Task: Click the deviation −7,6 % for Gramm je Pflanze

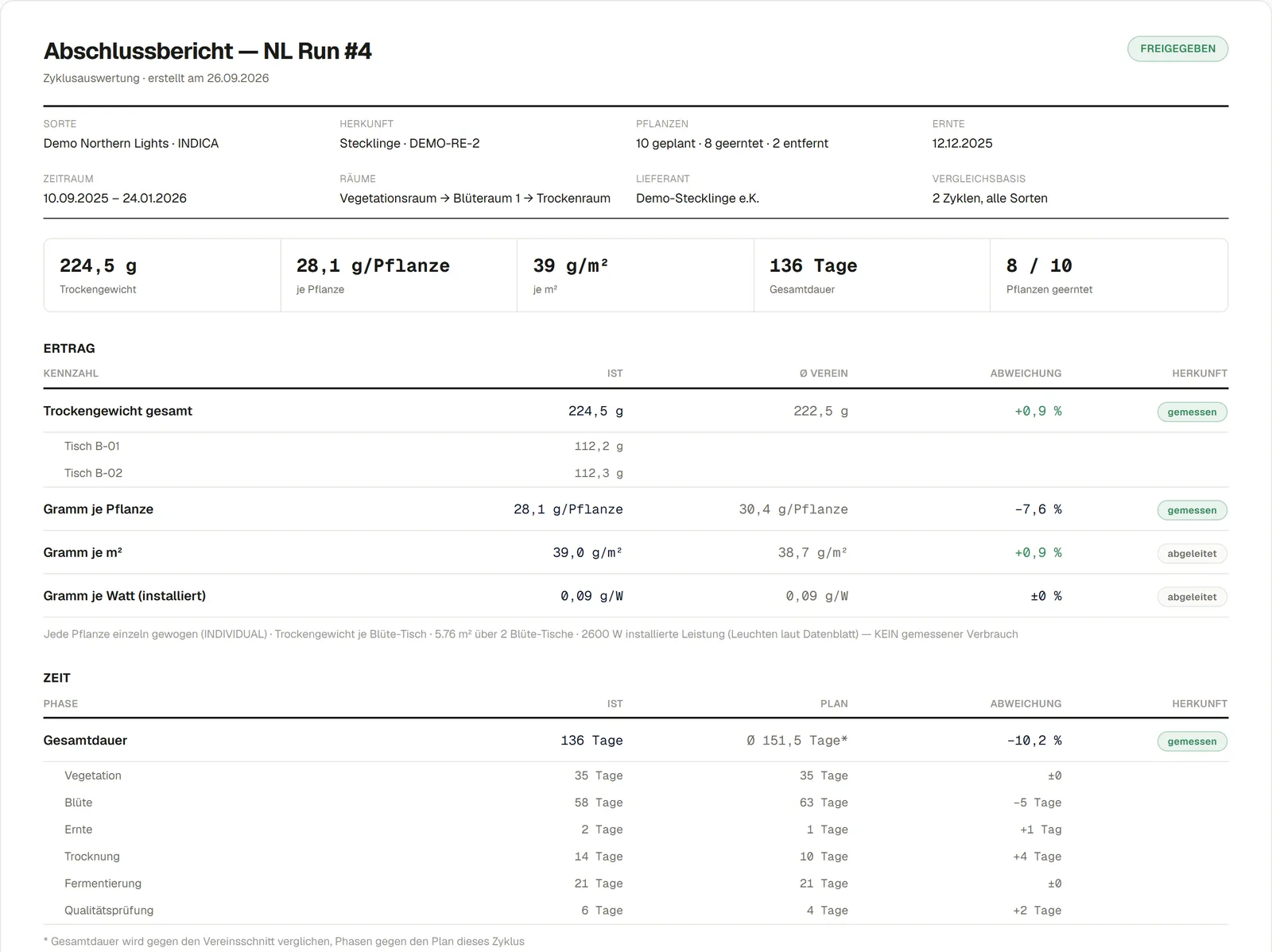Action: coord(1037,509)
